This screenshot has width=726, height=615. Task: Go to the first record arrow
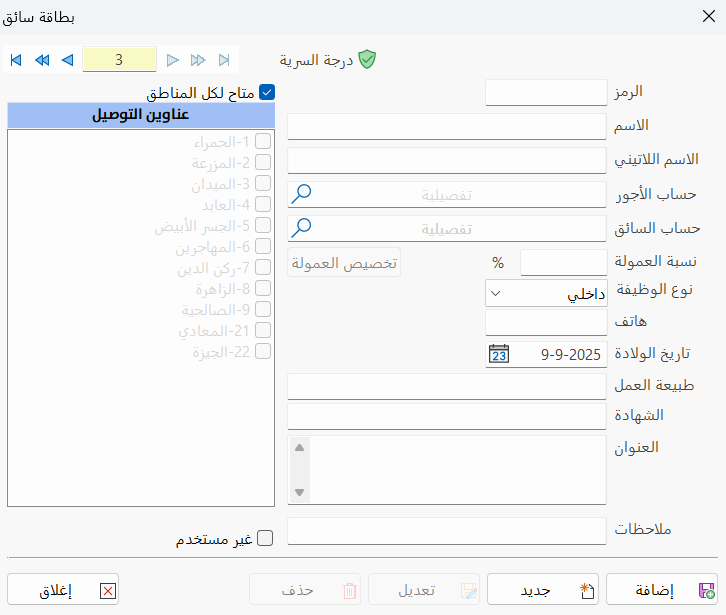point(16,60)
